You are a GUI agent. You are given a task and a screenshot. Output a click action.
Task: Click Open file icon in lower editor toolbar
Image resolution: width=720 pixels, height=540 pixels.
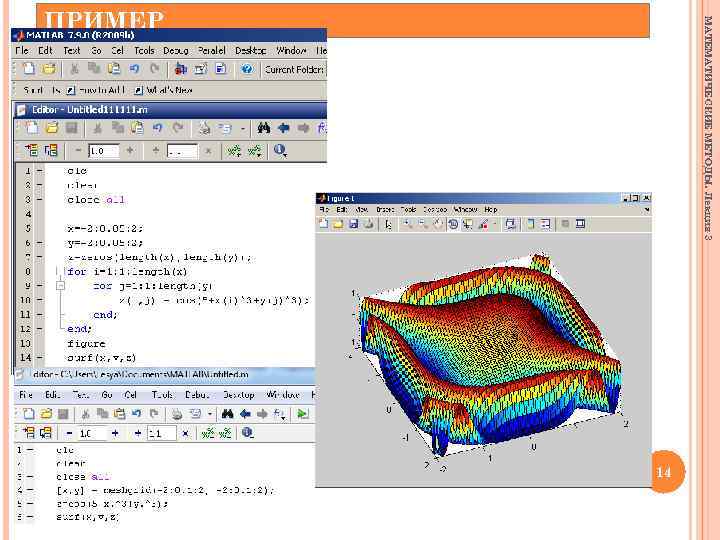point(46,414)
